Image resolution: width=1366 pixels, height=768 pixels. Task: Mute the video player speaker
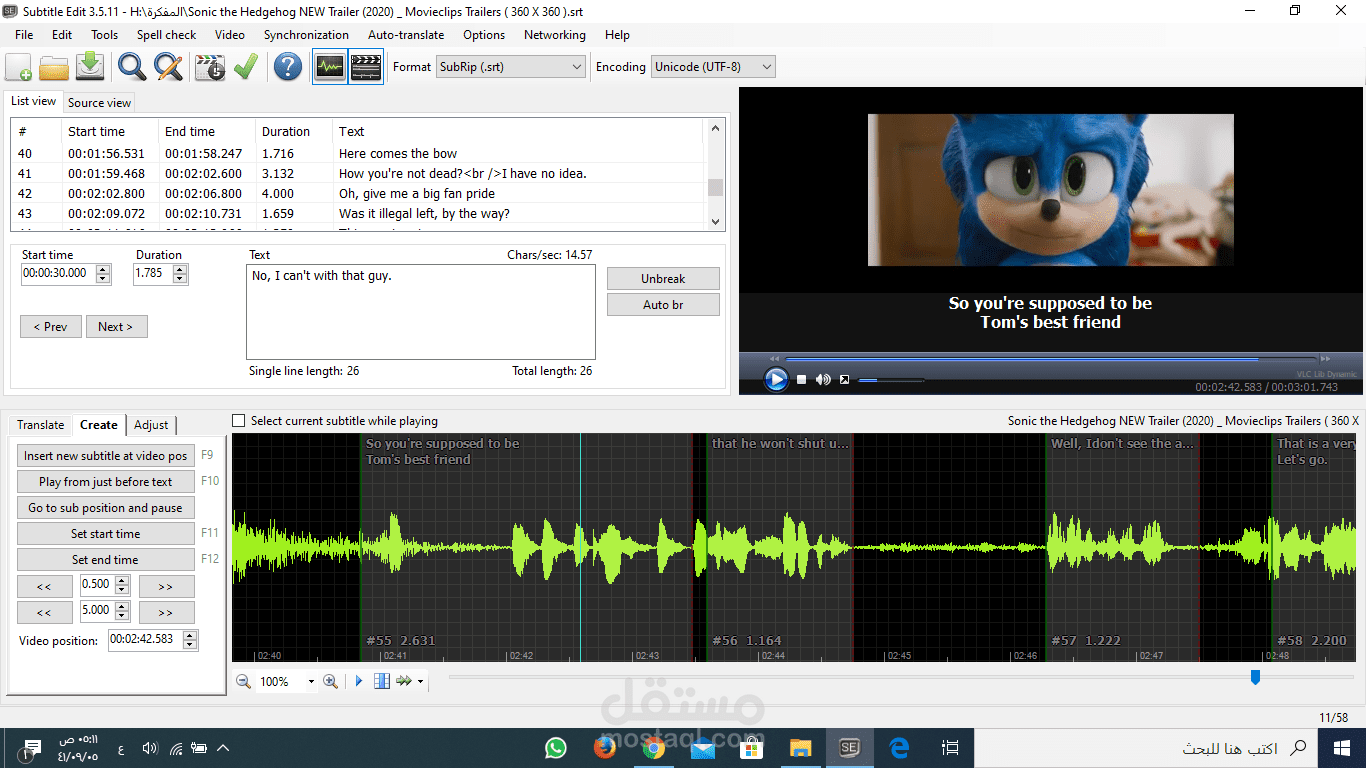[823, 380]
